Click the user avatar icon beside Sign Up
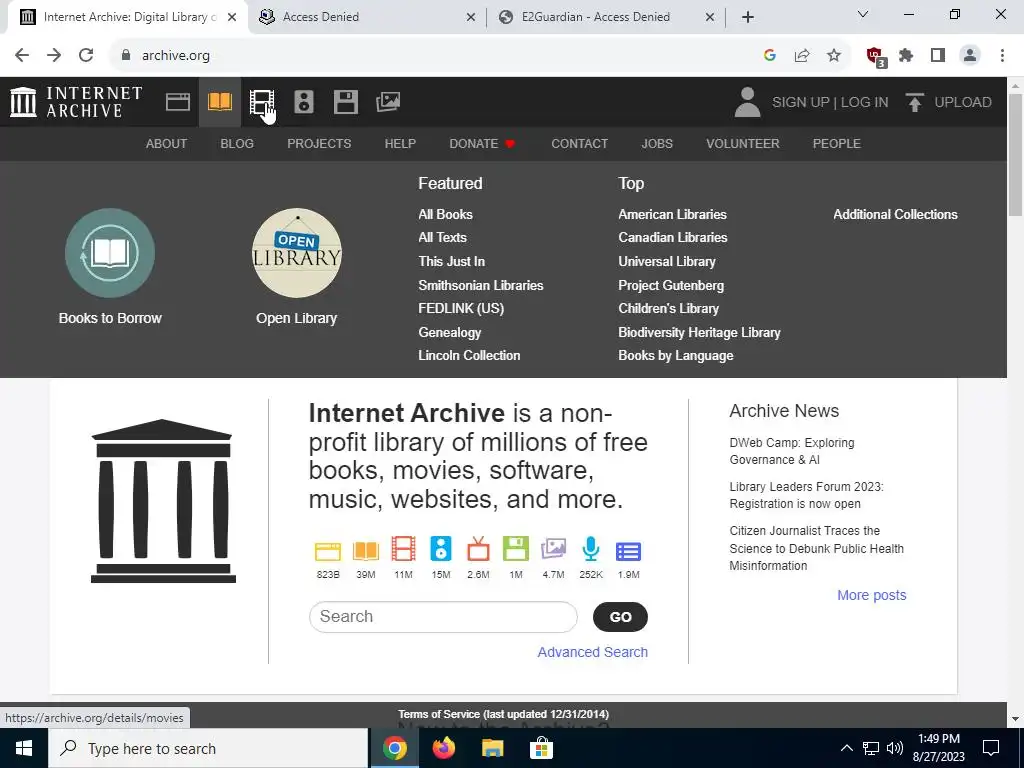 (747, 102)
